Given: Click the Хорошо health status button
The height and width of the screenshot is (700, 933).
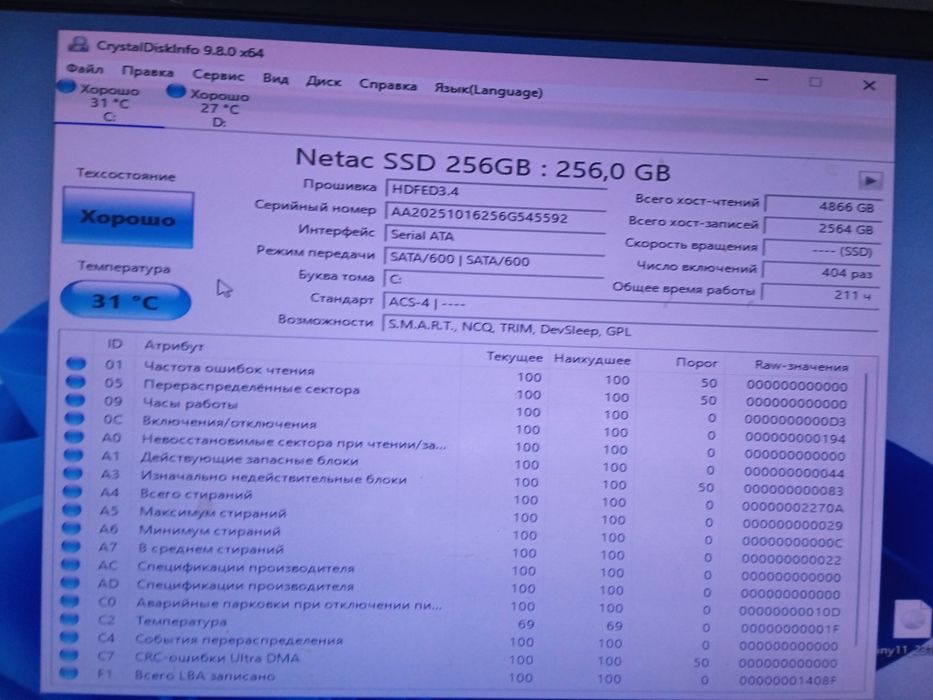Looking at the screenshot, I should pyautogui.click(x=128, y=218).
